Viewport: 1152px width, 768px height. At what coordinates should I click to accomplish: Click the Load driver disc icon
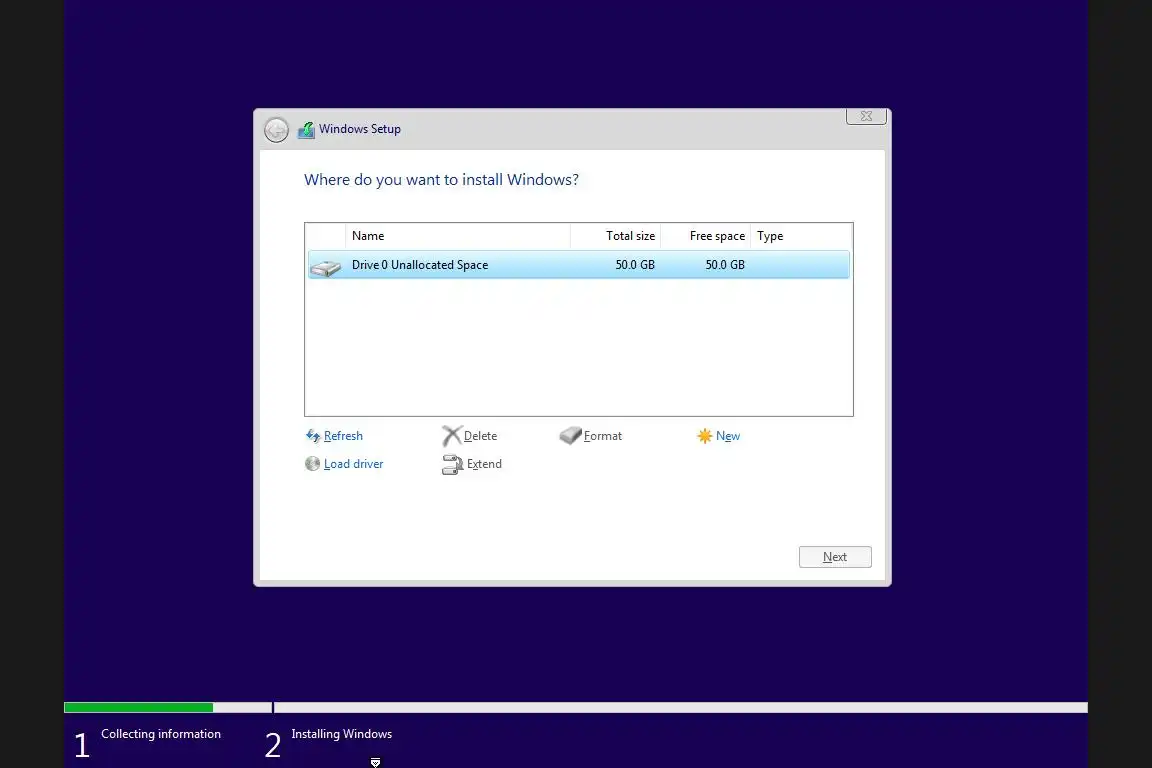pos(312,464)
